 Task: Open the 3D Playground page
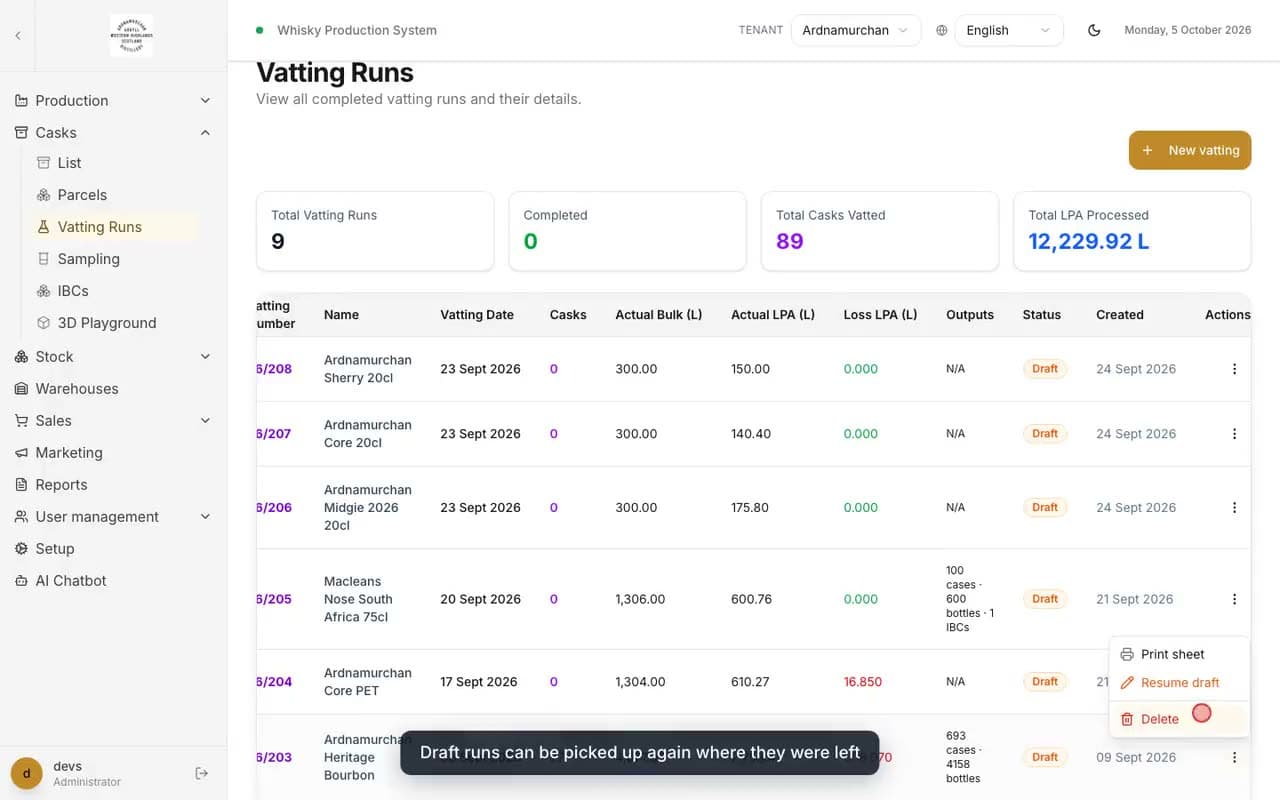(113, 323)
